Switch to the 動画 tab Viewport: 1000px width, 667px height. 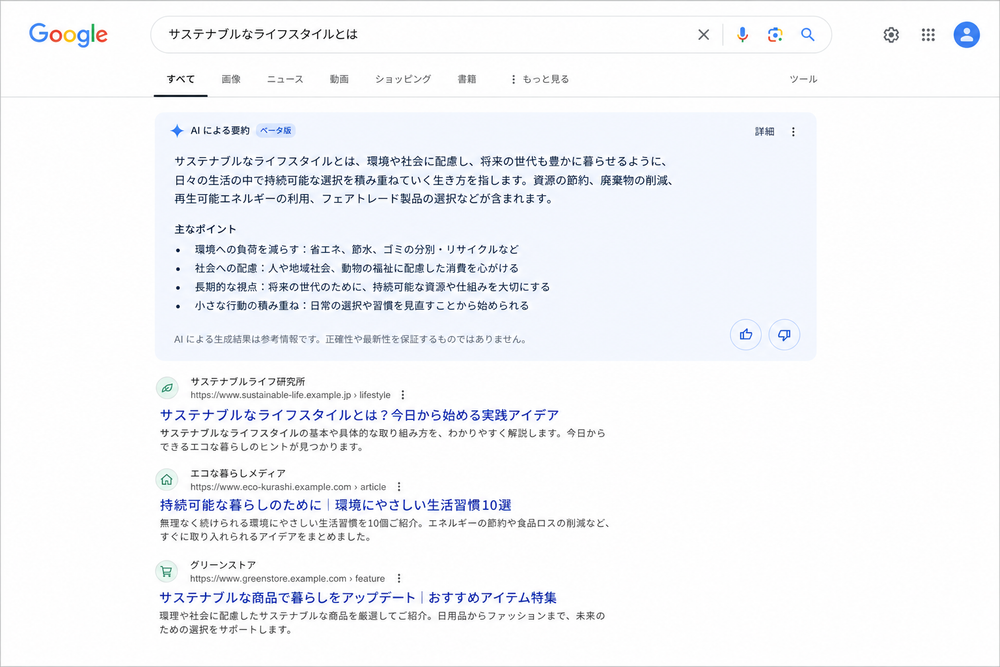(339, 79)
